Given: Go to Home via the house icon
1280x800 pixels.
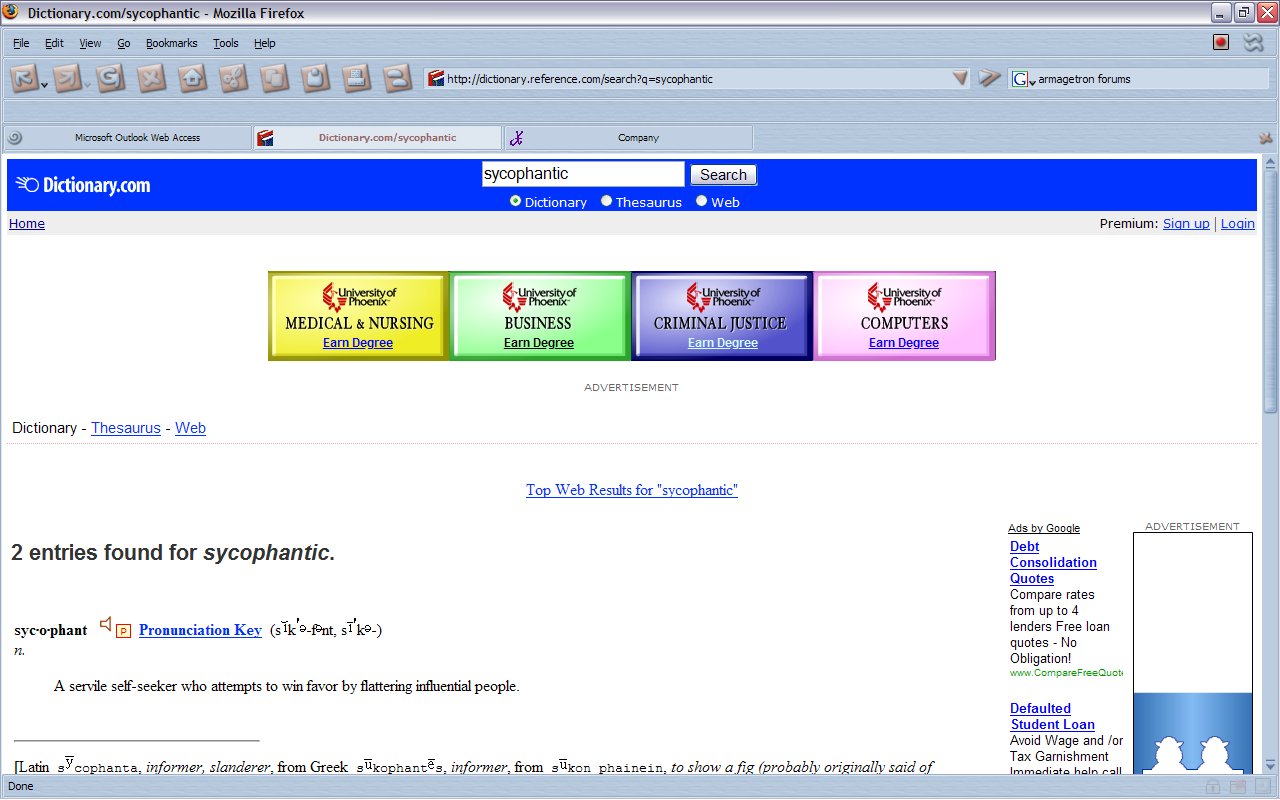Looking at the screenshot, I should coord(192,78).
